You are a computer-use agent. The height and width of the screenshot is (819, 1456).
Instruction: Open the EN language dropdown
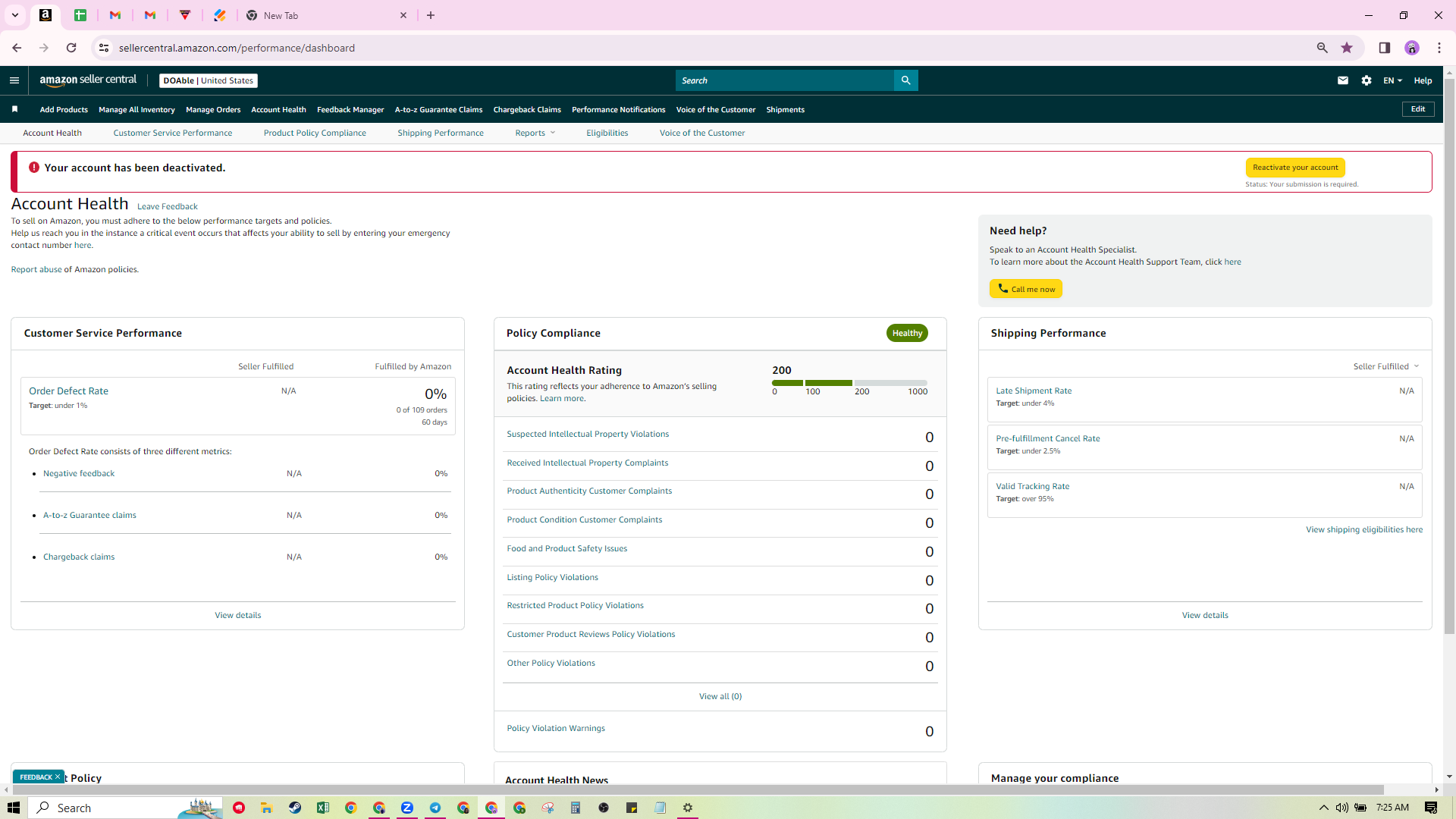pos(1392,80)
